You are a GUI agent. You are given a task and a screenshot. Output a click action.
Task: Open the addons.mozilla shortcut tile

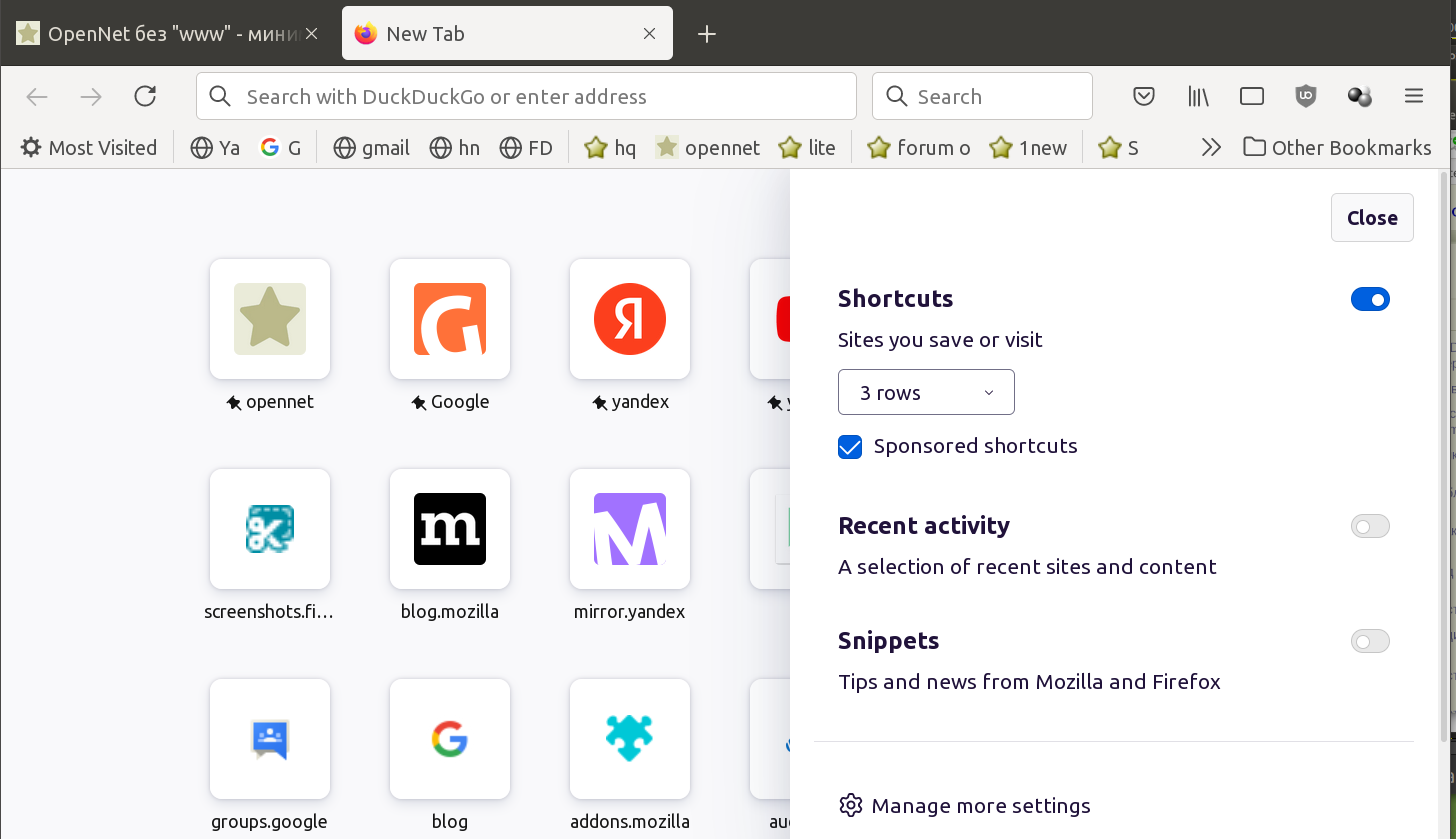630,739
